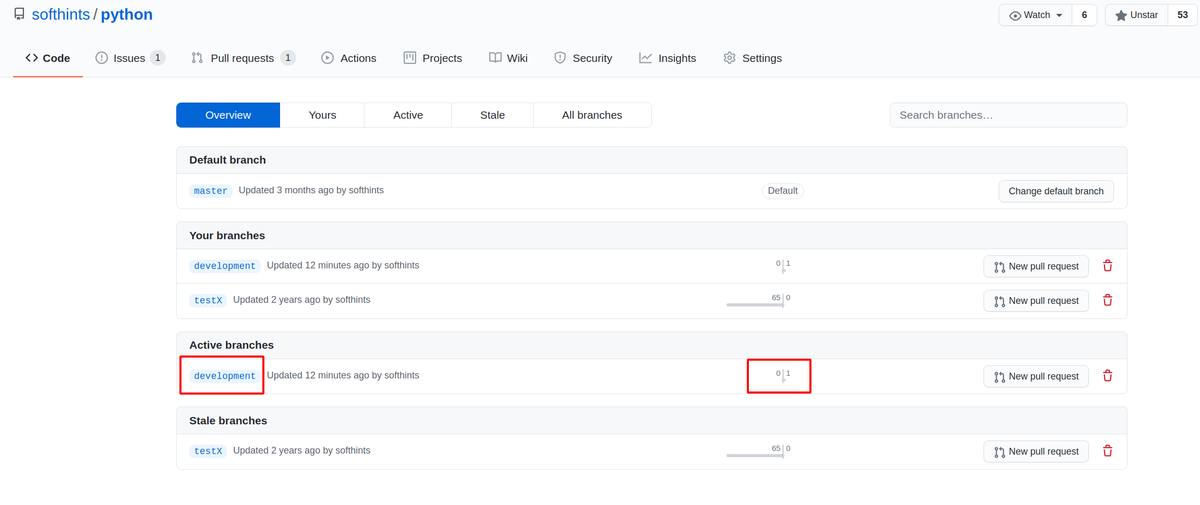The image size is (1200, 505).
Task: Select the Overview branches filter
Action: (228, 115)
